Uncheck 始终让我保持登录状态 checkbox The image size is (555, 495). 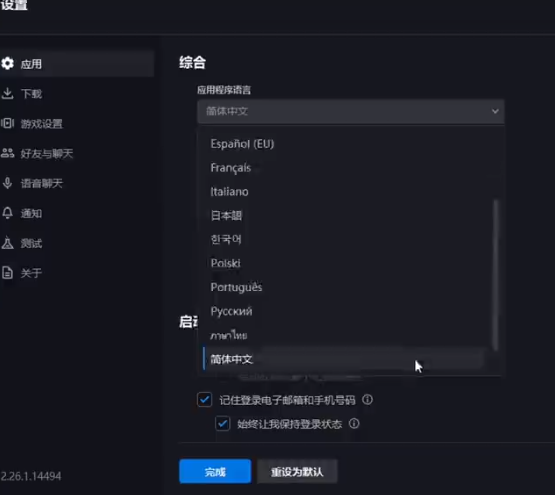pyautogui.click(x=223, y=423)
